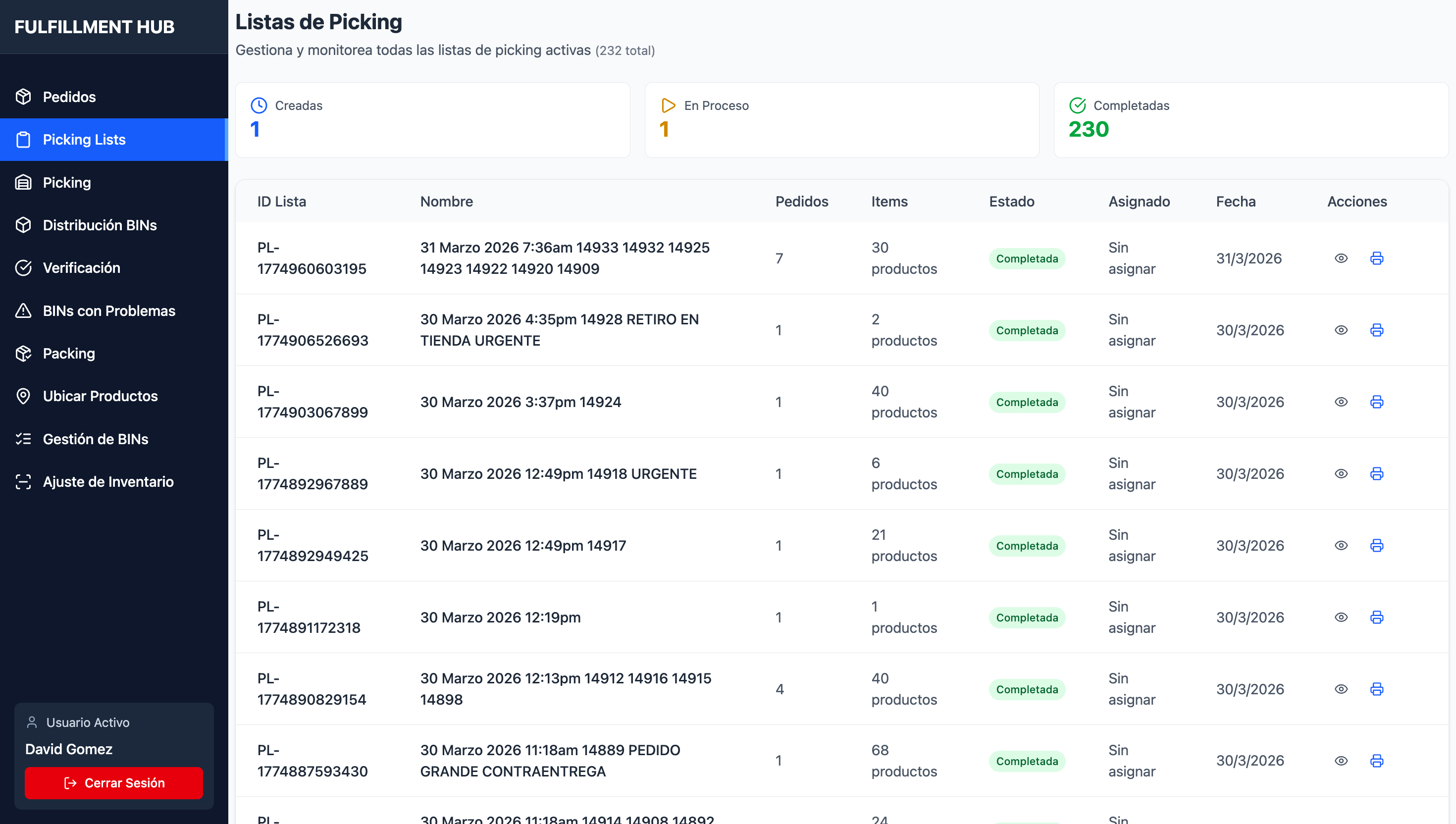
Task: Click the Picking Lists clipboard icon
Action: click(x=23, y=140)
